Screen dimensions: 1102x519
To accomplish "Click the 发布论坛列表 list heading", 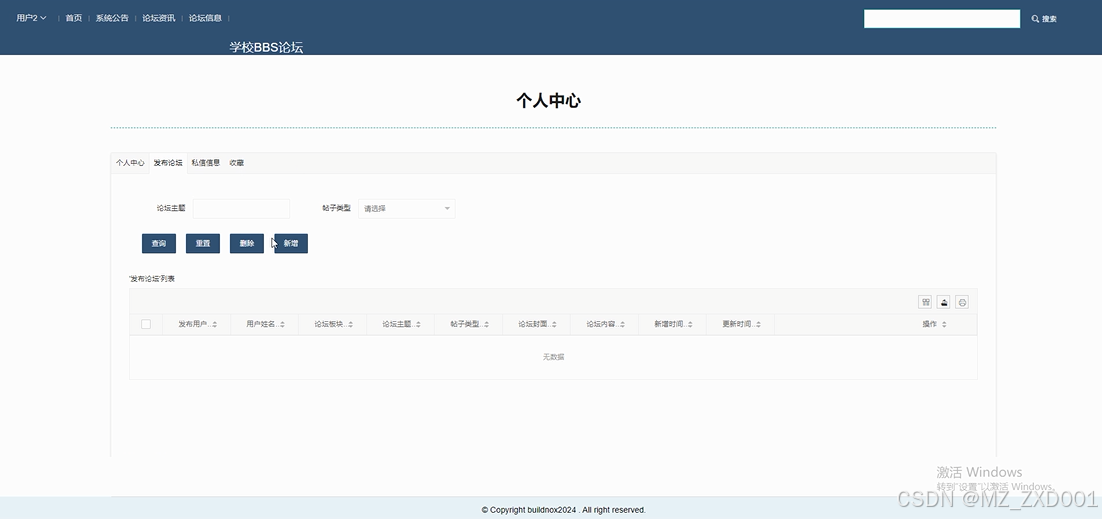I will (153, 279).
